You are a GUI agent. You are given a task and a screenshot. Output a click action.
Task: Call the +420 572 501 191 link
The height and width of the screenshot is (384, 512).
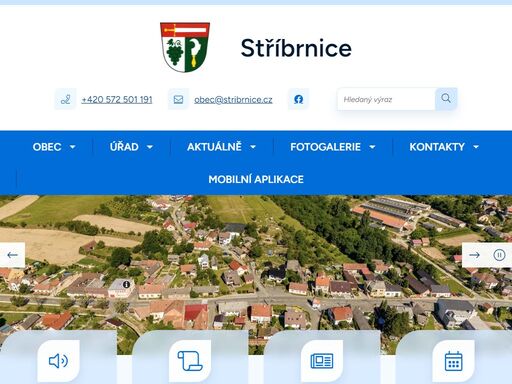(x=117, y=99)
